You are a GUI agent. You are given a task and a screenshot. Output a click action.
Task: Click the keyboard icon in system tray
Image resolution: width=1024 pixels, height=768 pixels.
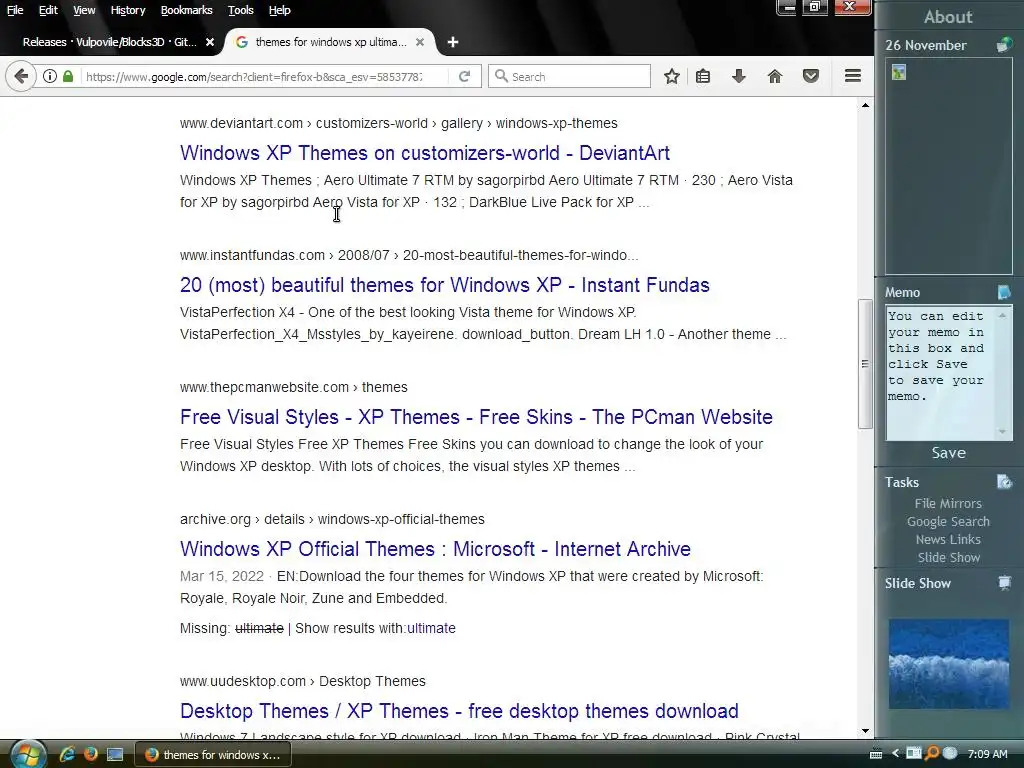click(876, 754)
